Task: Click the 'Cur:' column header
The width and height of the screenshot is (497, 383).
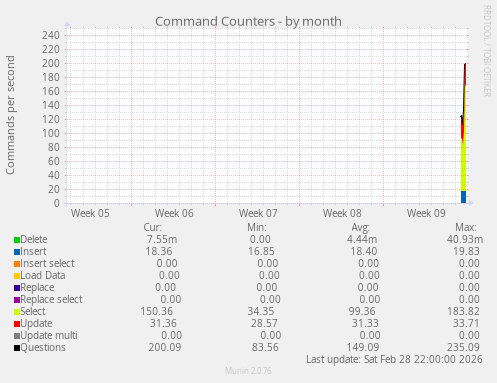Action: [153, 227]
